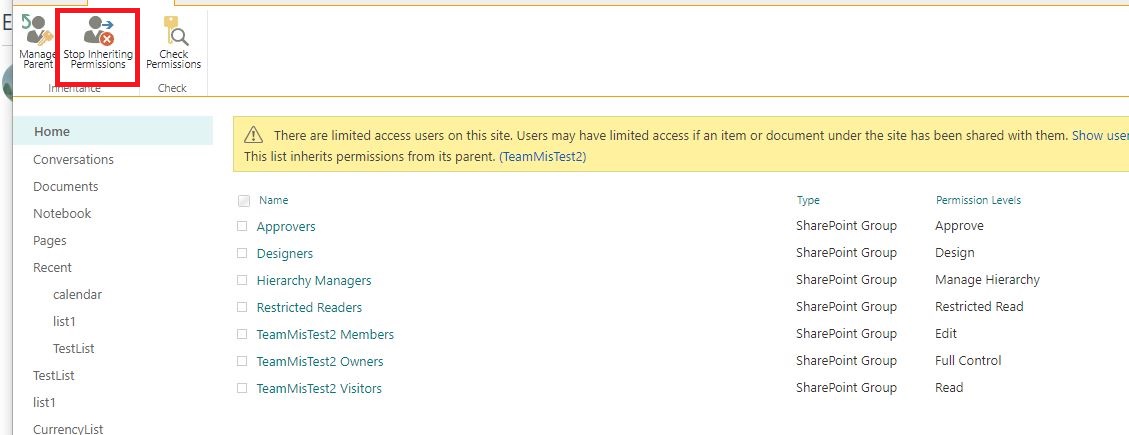Check the box for Designers
This screenshot has width=1129, height=435.
[x=242, y=254]
